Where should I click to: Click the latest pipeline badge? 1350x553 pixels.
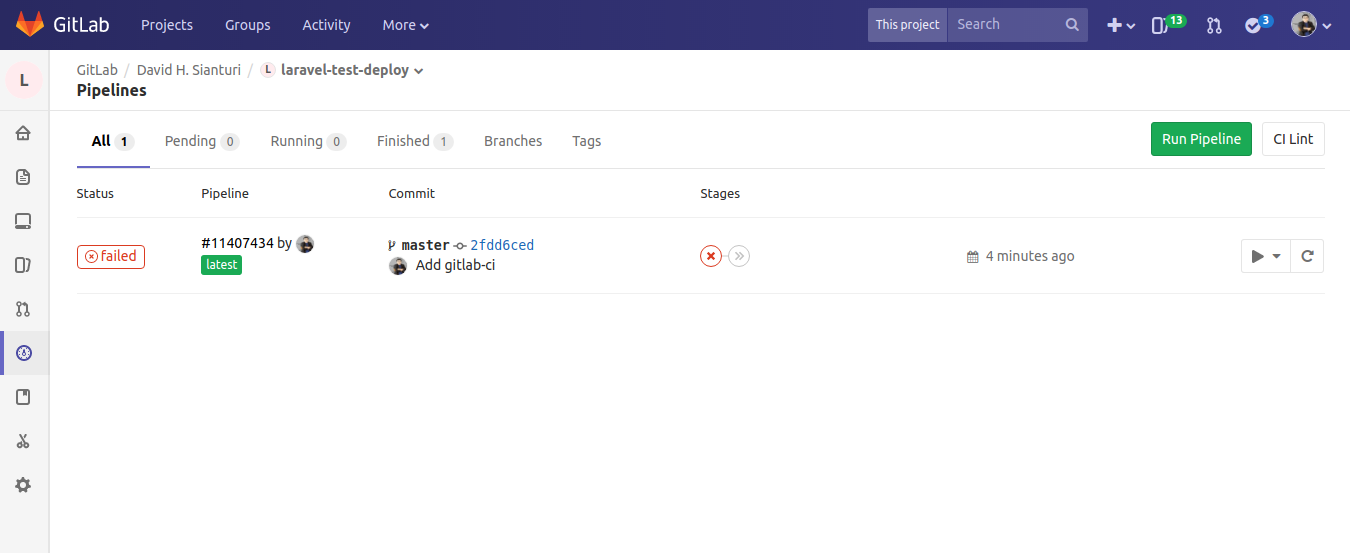pyautogui.click(x=222, y=265)
